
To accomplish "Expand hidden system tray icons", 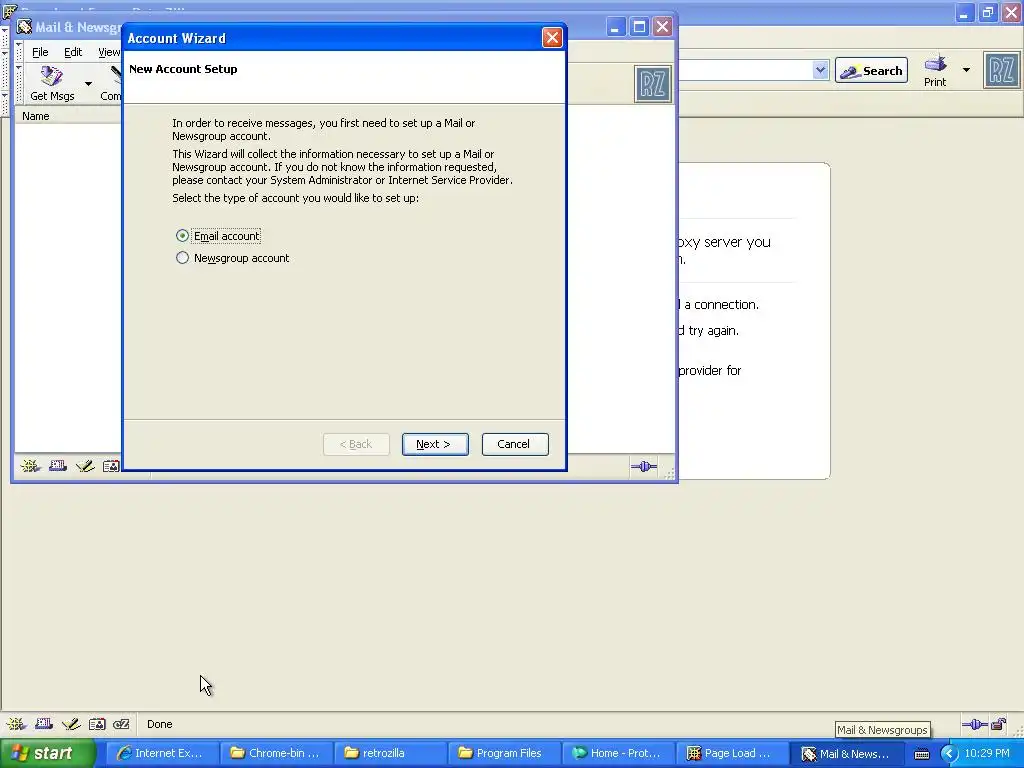I will pyautogui.click(x=948, y=754).
